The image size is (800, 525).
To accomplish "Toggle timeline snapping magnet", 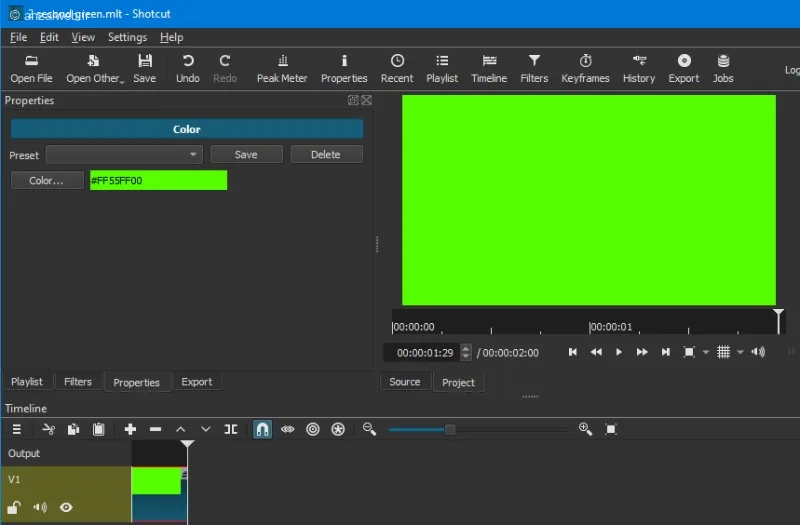I will pyautogui.click(x=262, y=430).
